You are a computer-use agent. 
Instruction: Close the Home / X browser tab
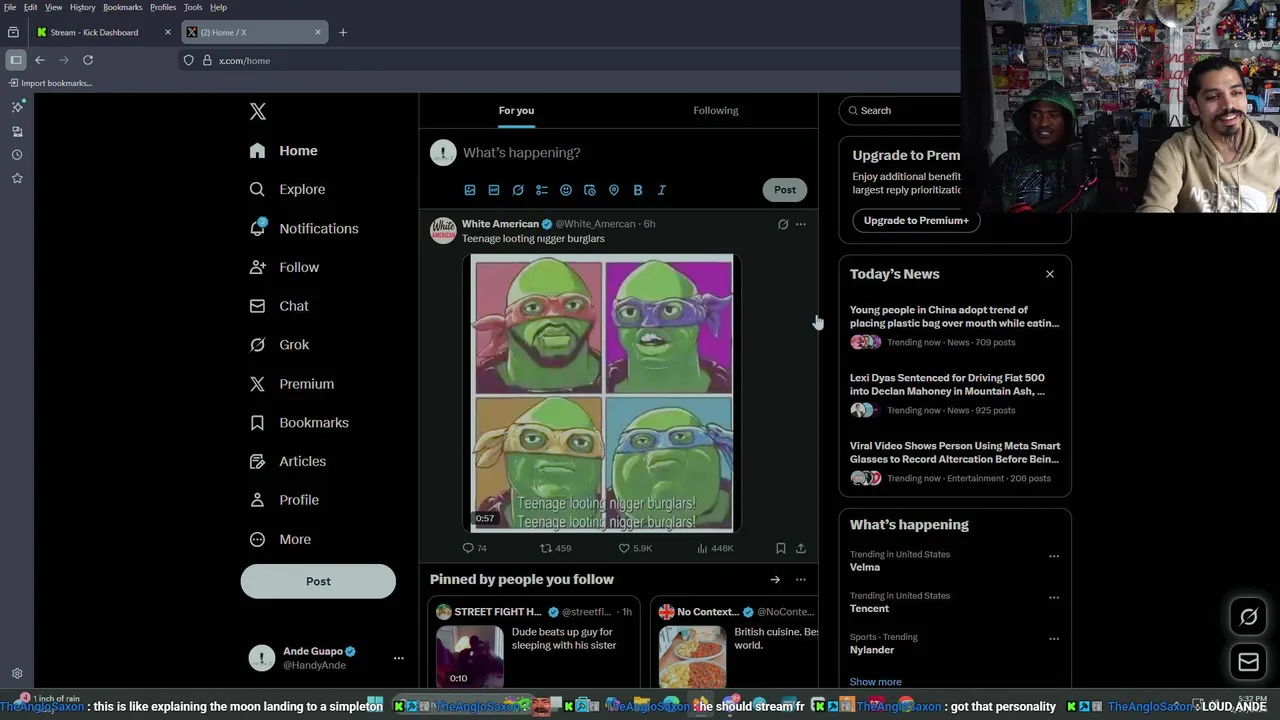[318, 32]
